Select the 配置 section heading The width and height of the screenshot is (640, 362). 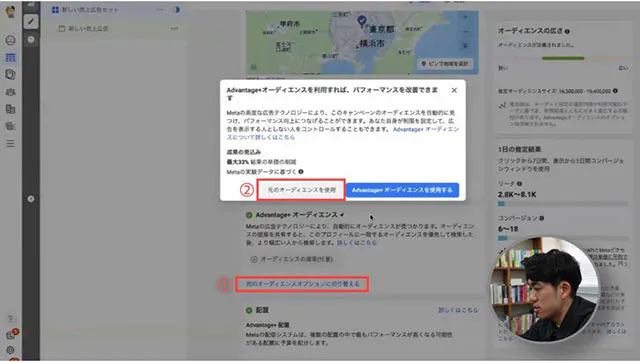(262, 310)
